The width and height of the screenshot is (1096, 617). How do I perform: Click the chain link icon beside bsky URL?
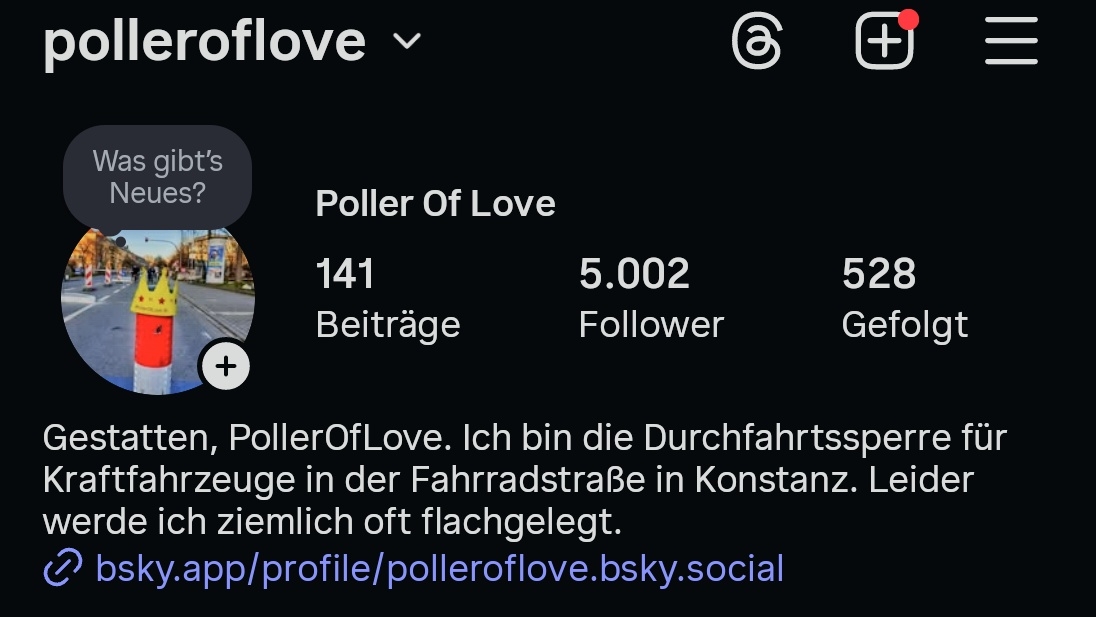pyautogui.click(x=63, y=569)
